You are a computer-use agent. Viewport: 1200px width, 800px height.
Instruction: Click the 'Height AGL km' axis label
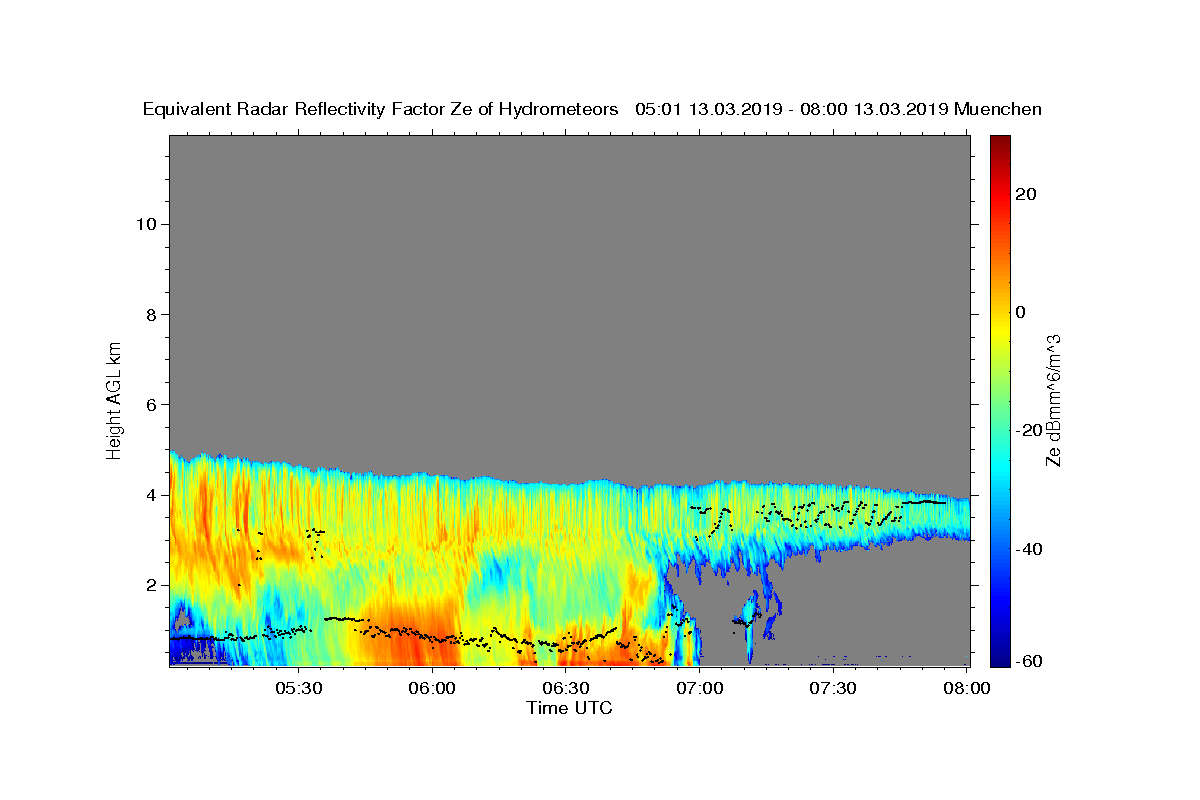(x=114, y=399)
